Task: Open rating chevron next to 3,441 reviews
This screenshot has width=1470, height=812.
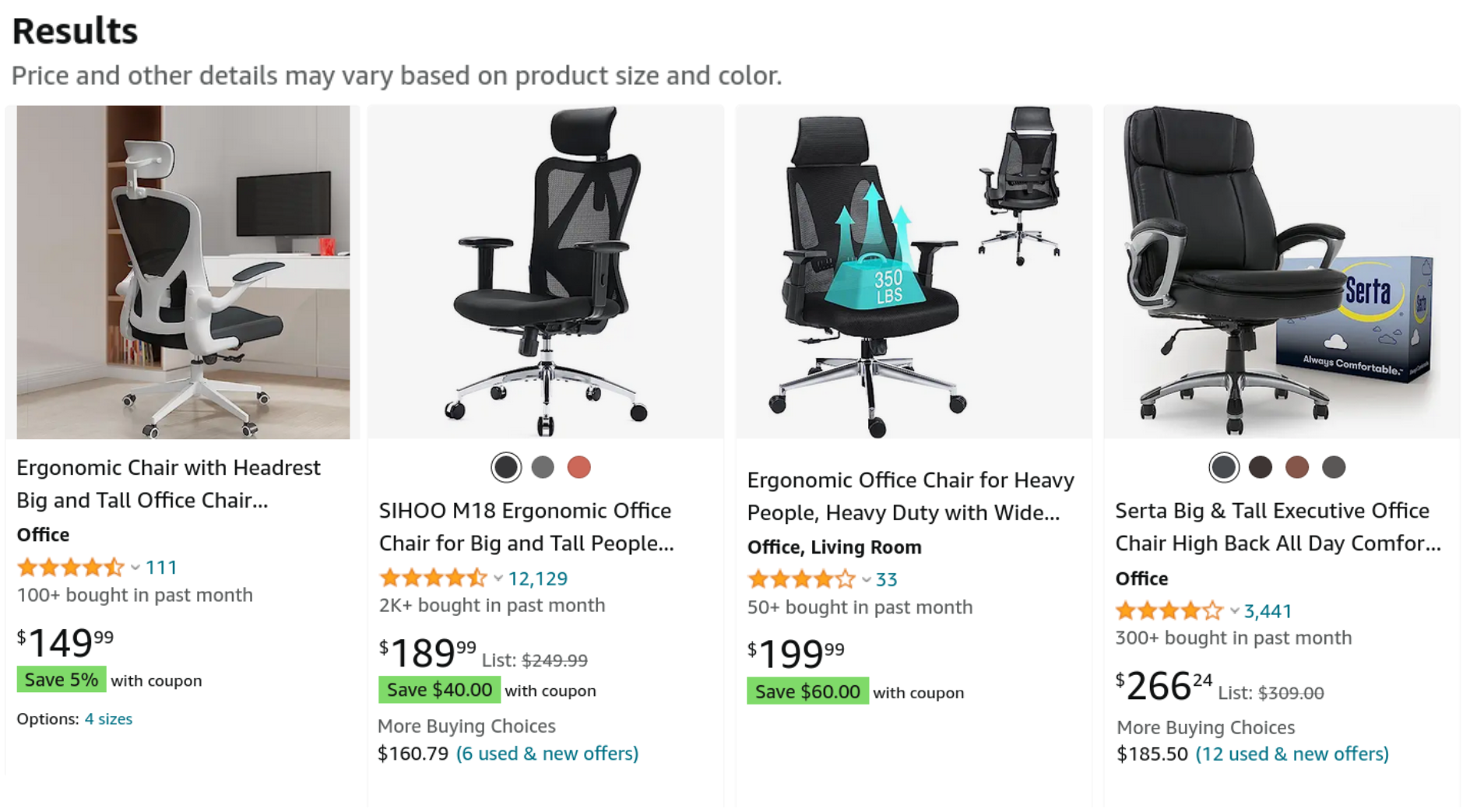Action: (x=1234, y=611)
